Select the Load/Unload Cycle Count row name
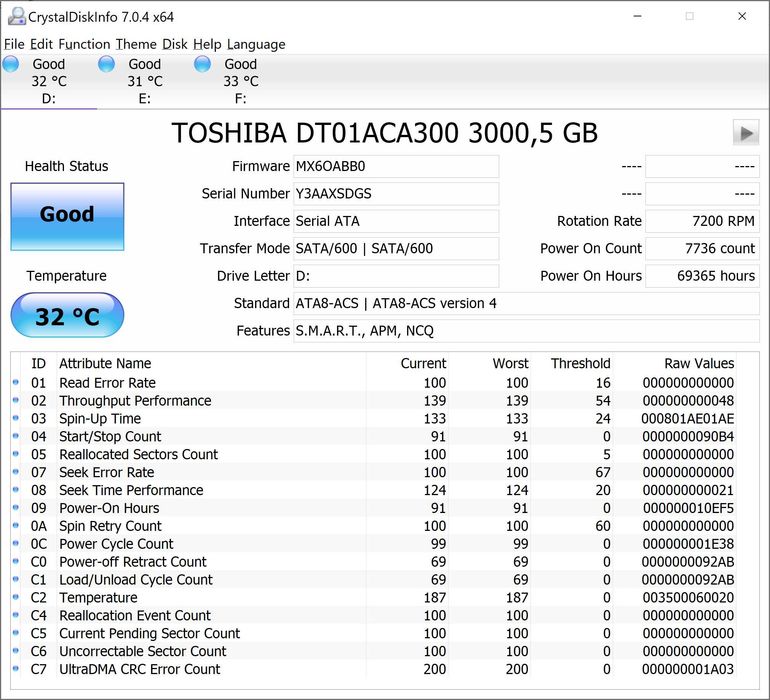The image size is (770, 700). [136, 580]
